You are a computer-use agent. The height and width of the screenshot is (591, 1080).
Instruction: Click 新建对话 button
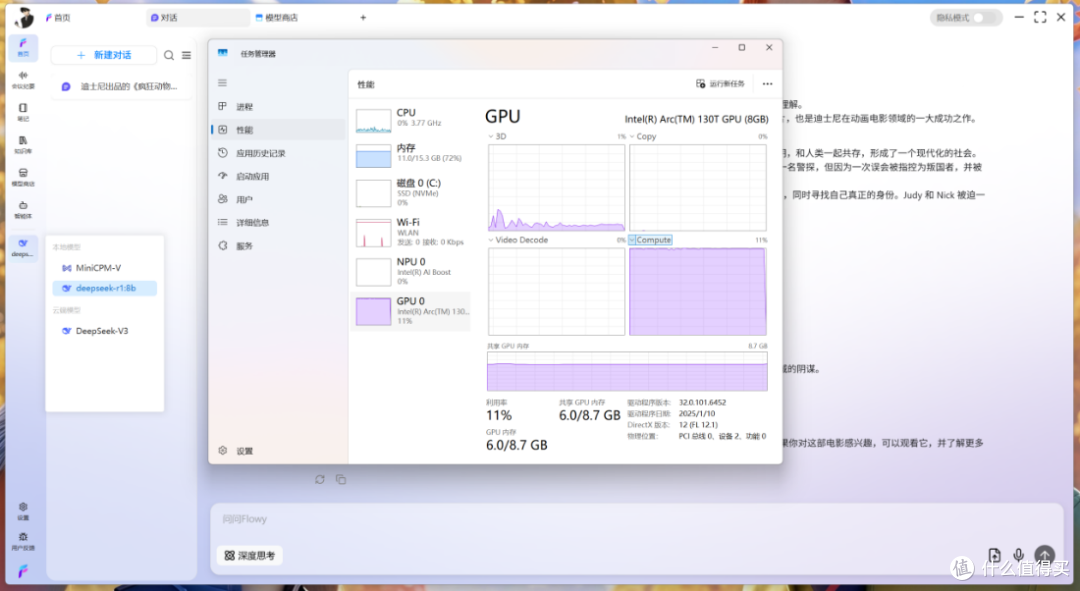coord(104,55)
